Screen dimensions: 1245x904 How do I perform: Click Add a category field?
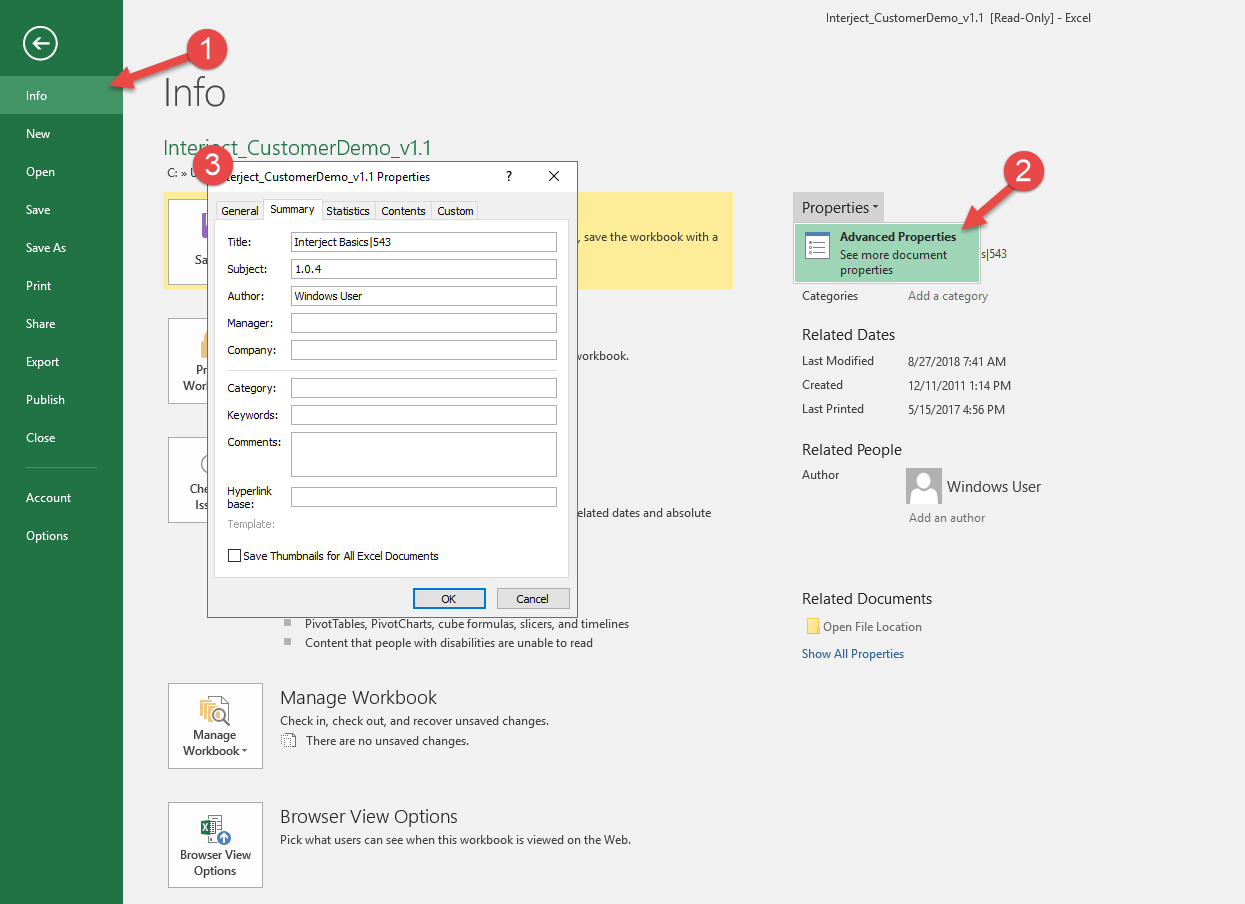point(948,296)
